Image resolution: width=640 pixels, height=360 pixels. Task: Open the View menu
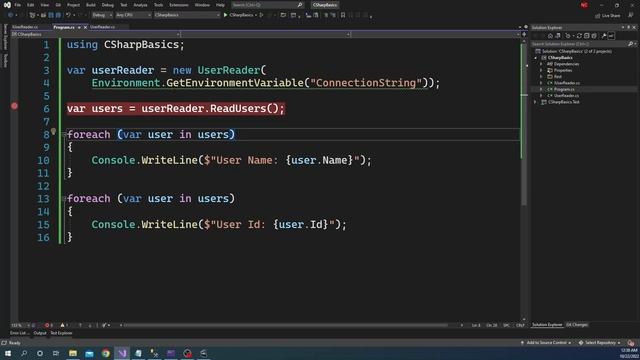(45, 5)
